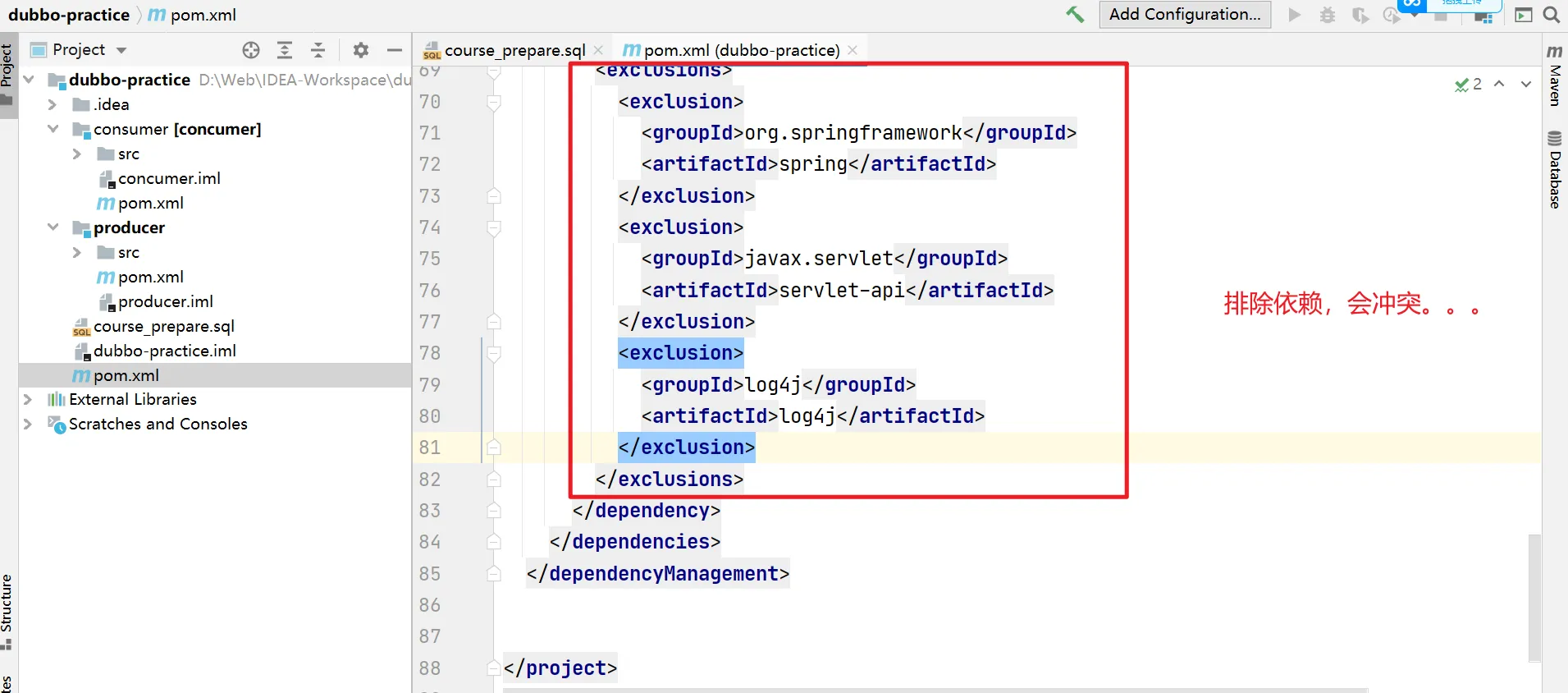Click the editor horizontal scrollbar
1568x693 pixels.
point(935,690)
